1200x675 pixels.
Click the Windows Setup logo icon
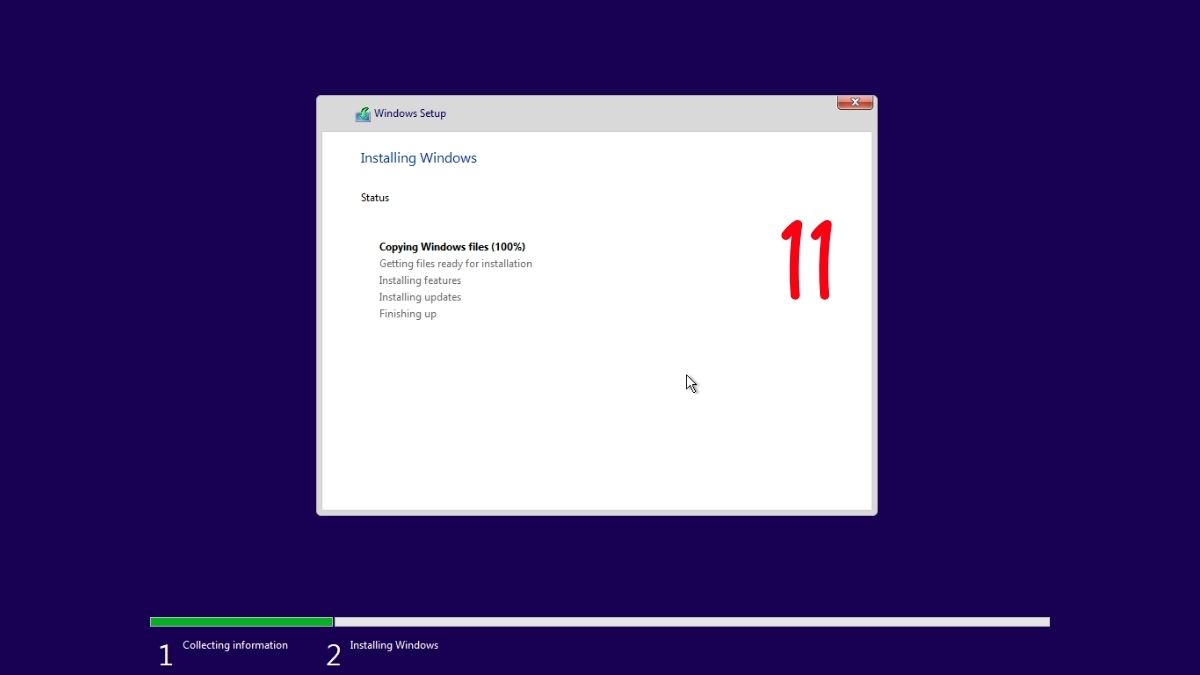click(362, 113)
